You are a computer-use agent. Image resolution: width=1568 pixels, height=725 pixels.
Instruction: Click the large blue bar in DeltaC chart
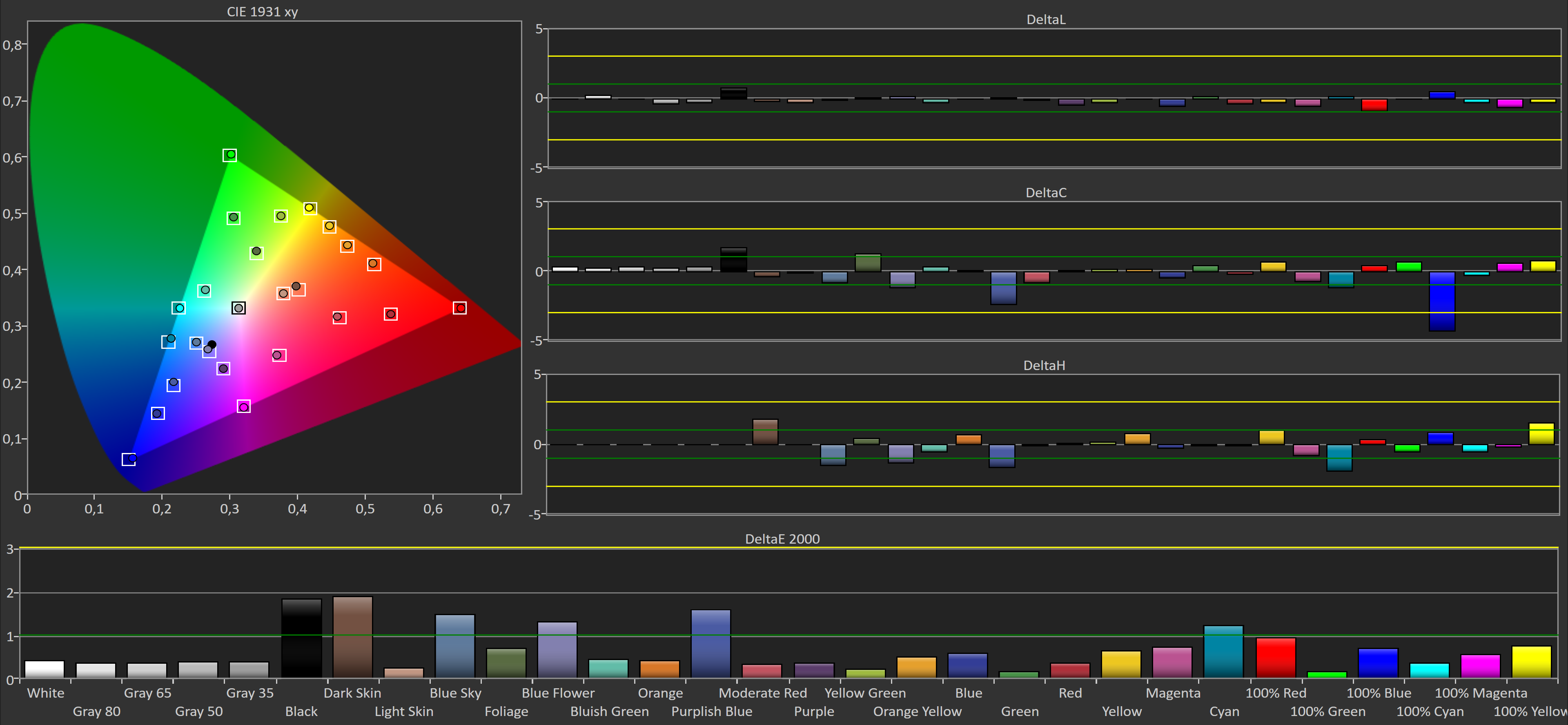[x=1441, y=301]
